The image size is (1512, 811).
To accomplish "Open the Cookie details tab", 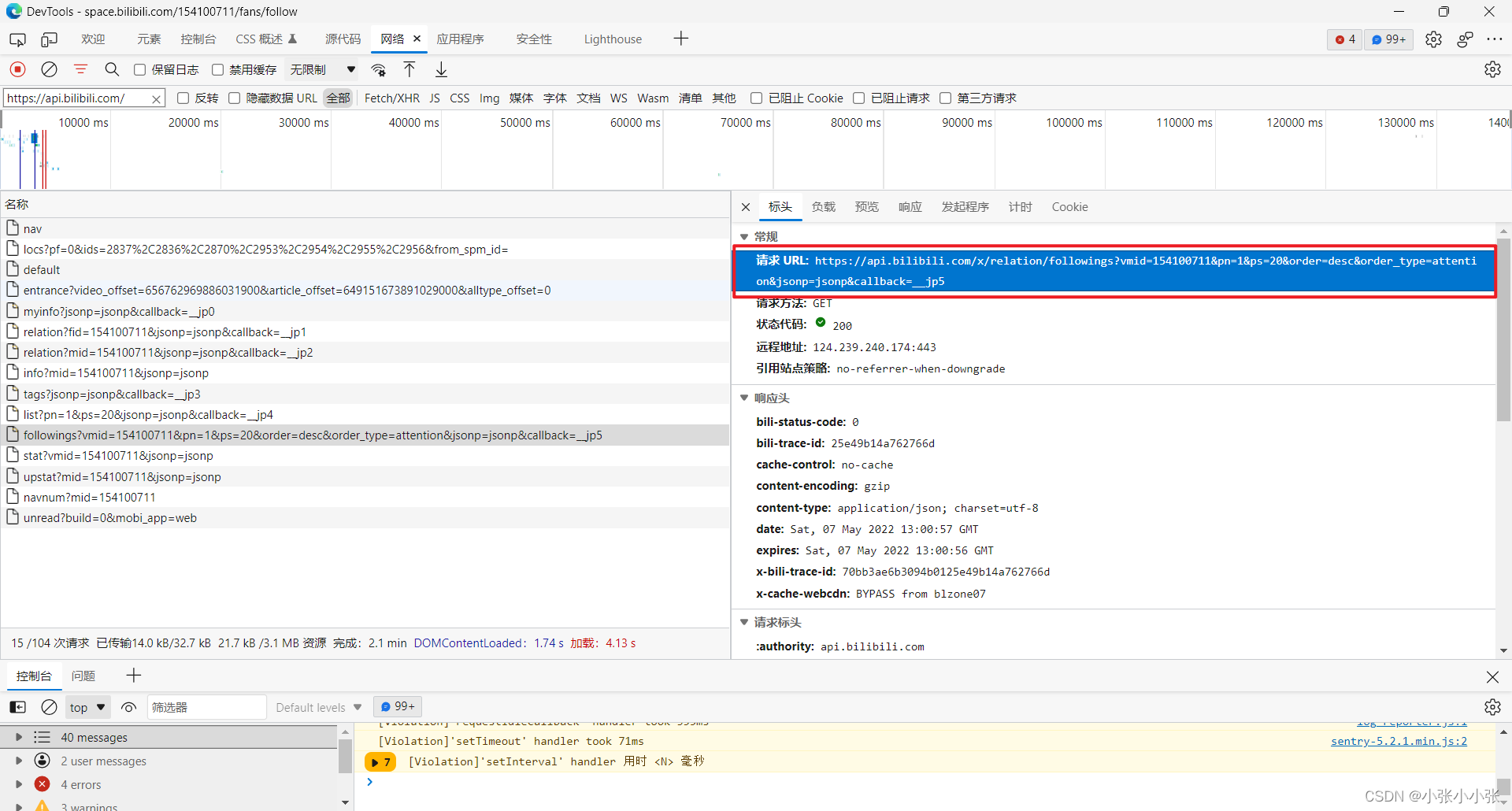I will 1069,207.
